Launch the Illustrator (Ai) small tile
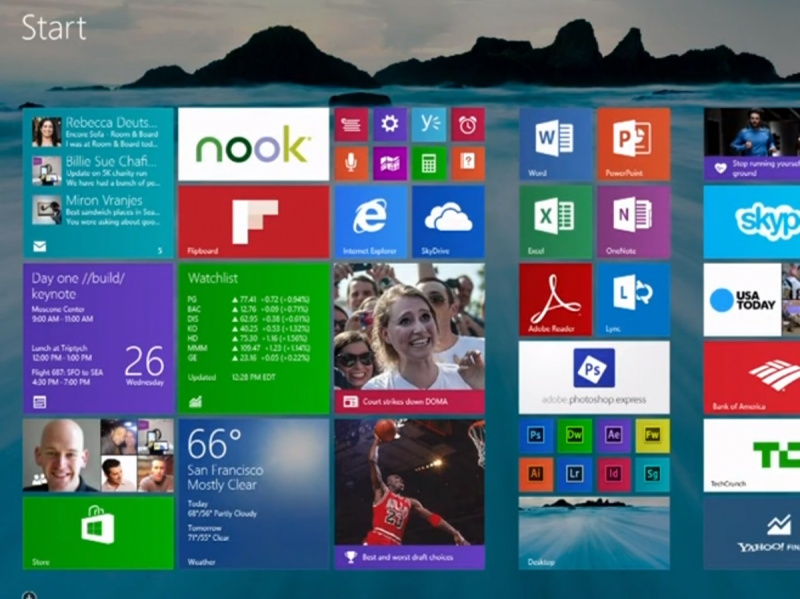This screenshot has width=800, height=599. click(536, 474)
